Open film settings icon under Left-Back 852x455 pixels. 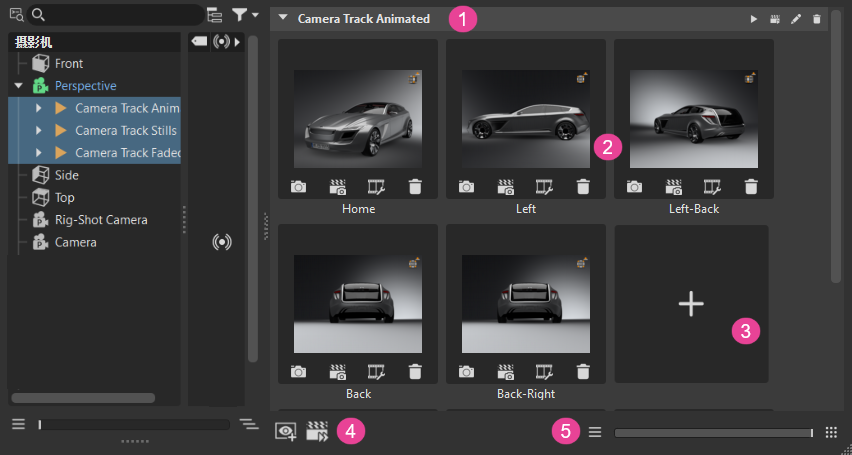pyautogui.click(x=712, y=187)
